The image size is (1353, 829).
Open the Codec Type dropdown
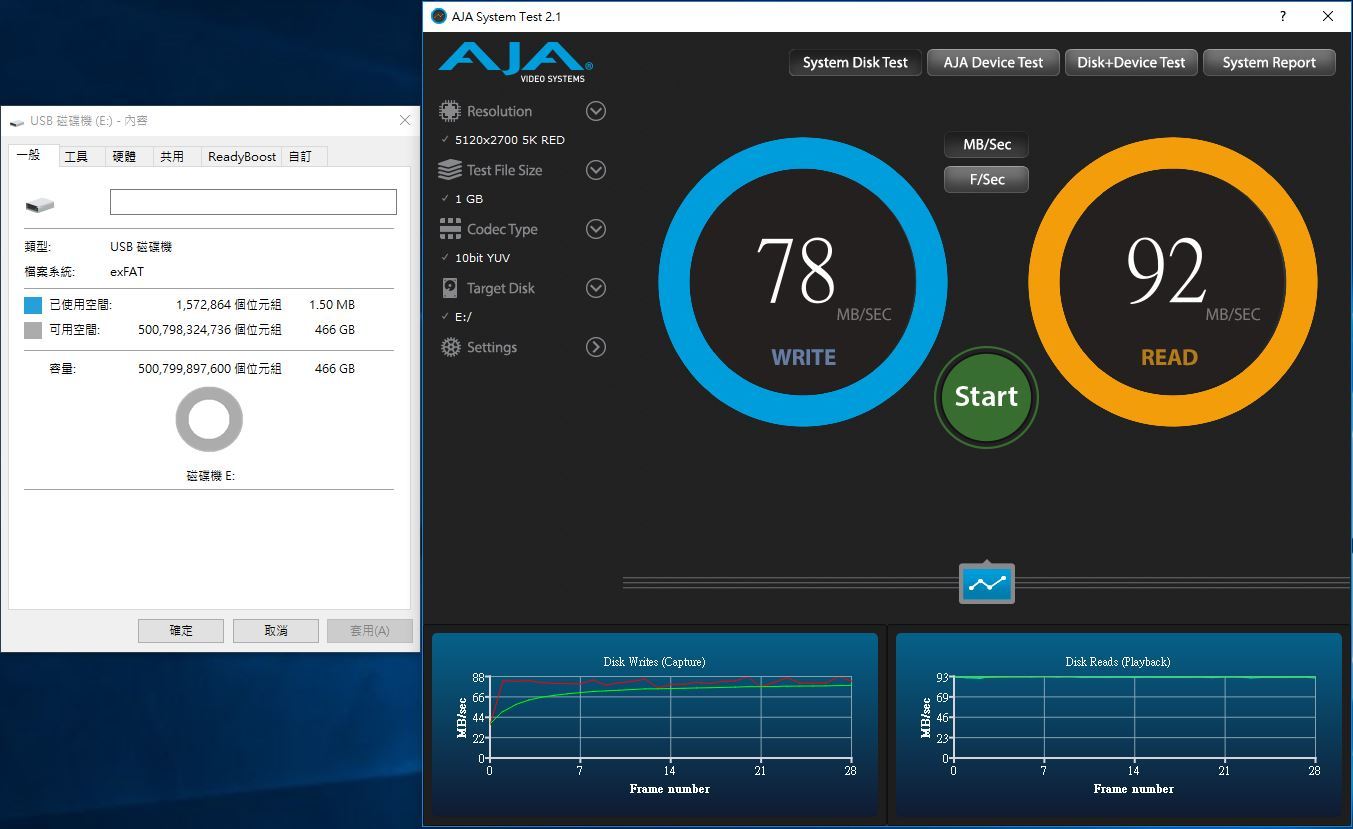596,229
